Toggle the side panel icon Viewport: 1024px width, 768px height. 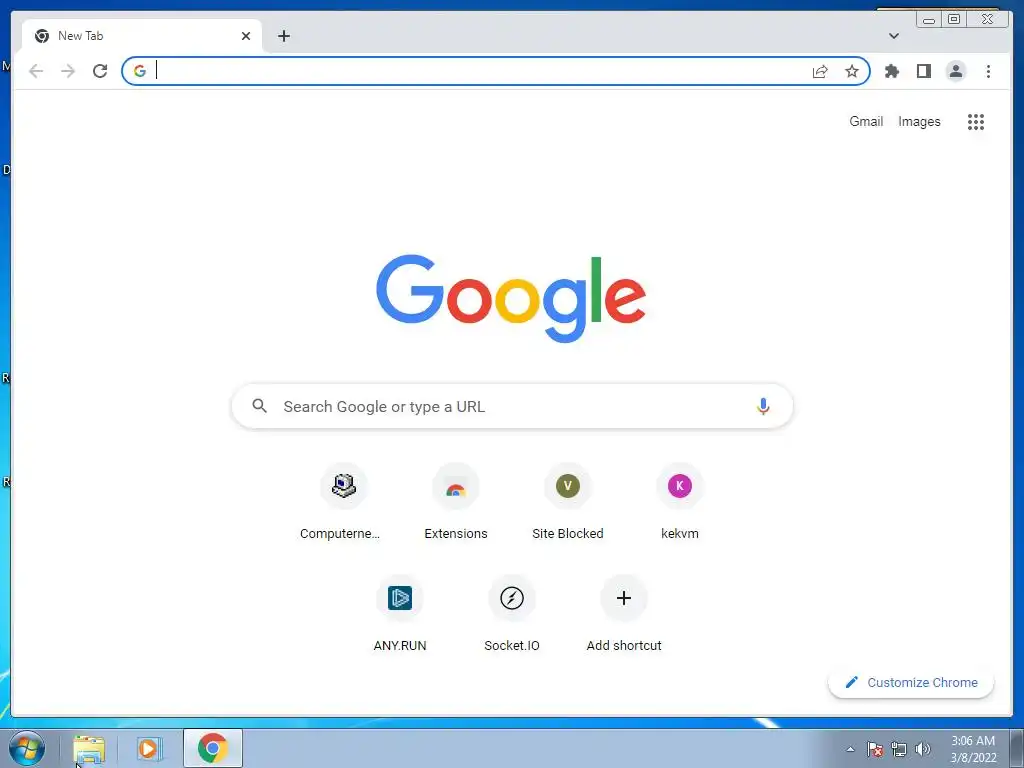pyautogui.click(x=923, y=71)
